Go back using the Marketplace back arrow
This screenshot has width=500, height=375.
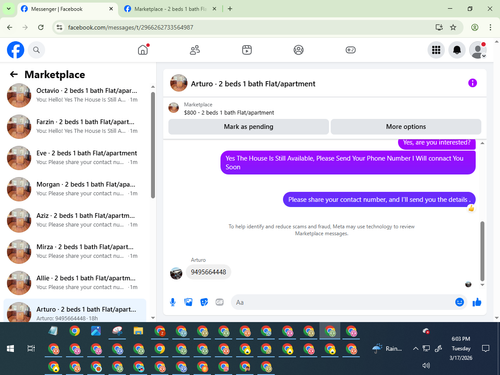click(x=14, y=74)
